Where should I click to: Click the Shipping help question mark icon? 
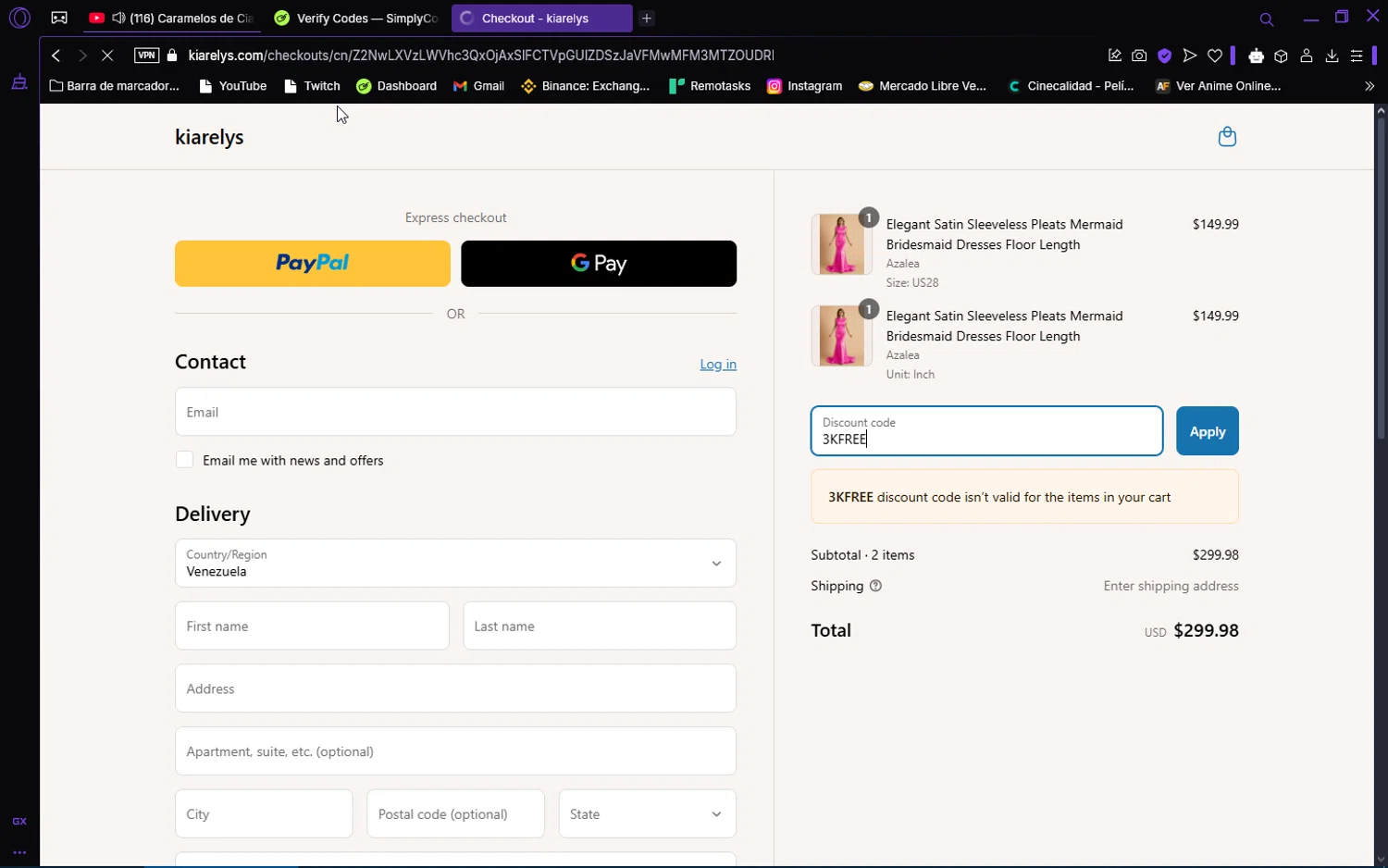coord(875,586)
